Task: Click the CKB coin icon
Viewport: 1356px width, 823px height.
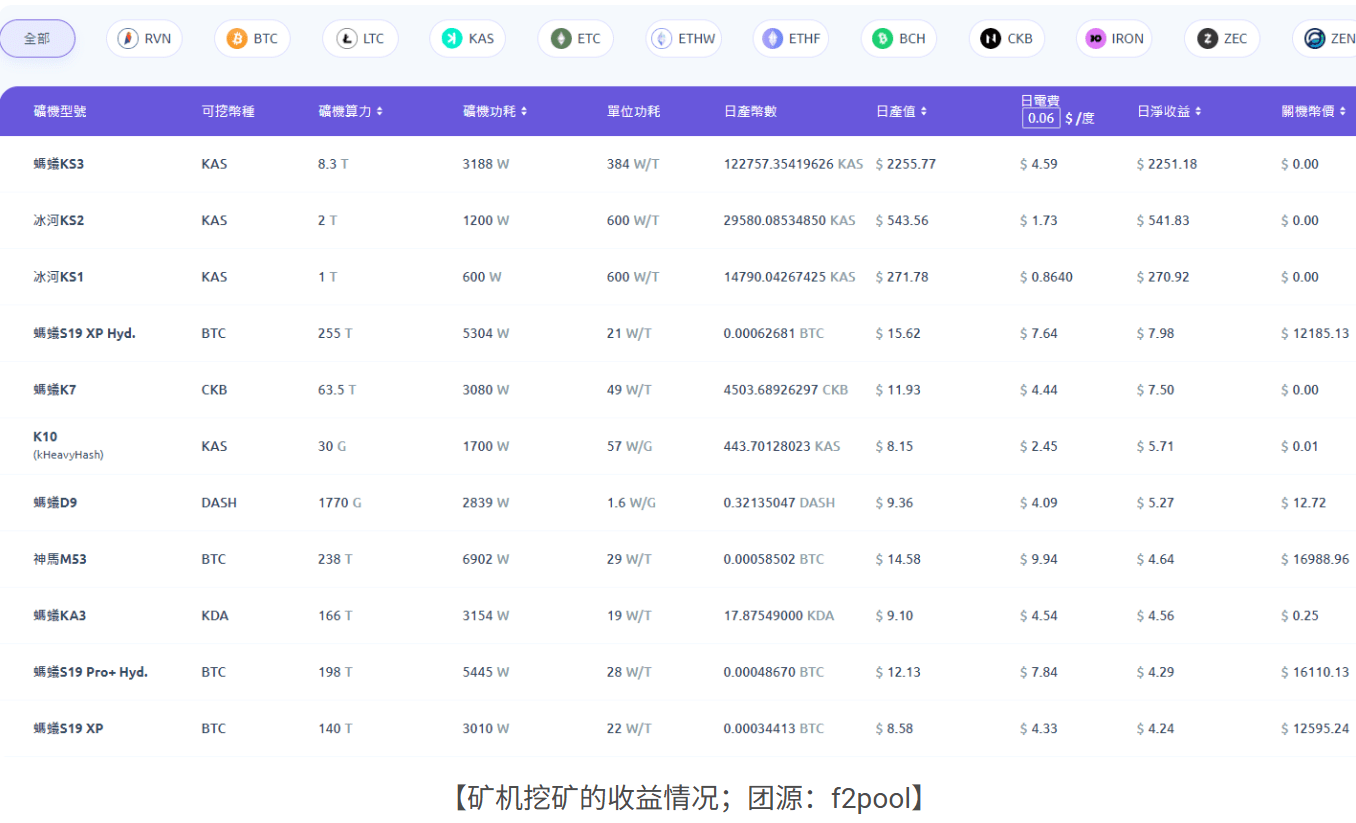Action: pos(990,39)
